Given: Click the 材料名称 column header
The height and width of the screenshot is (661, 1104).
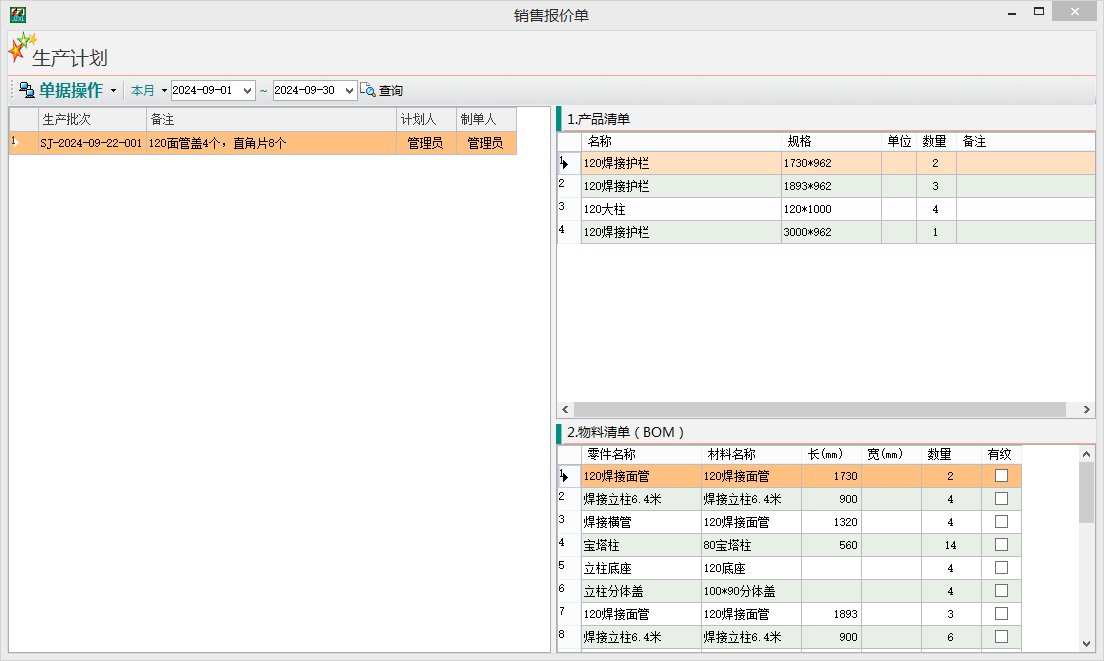Looking at the screenshot, I should click(x=751, y=455).
